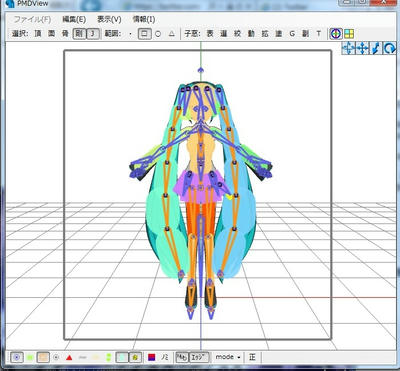The width and height of the screenshot is (400, 371).
Task: Select the circle range selection shape
Action: pos(158,34)
